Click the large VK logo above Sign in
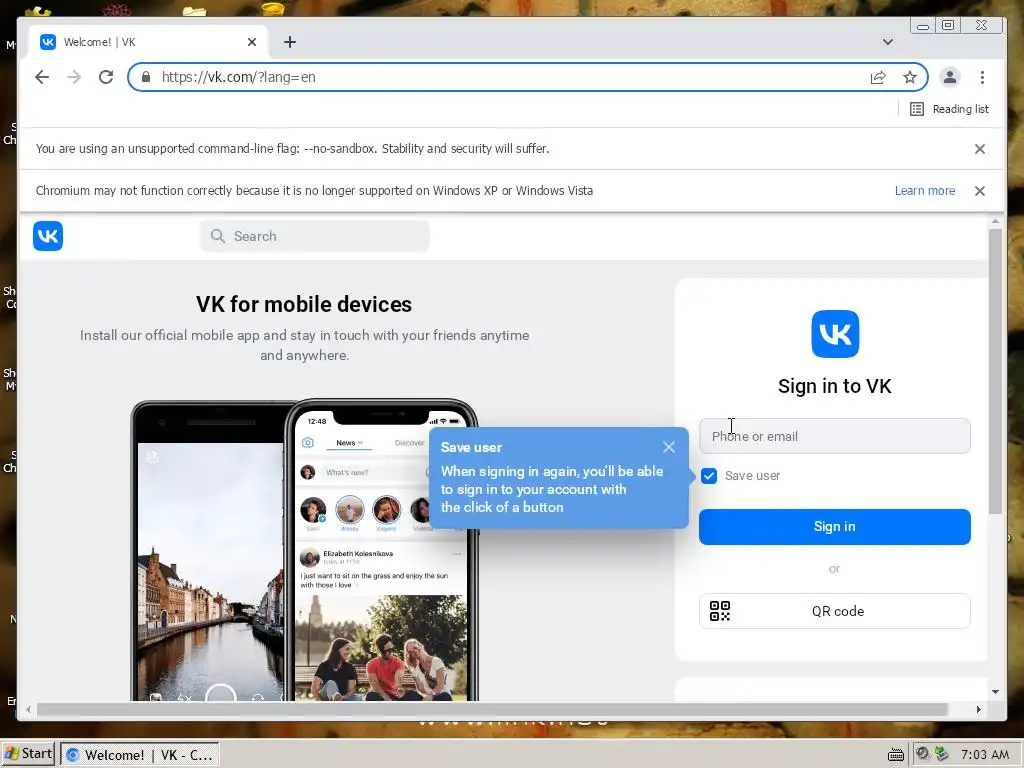Image resolution: width=1024 pixels, height=768 pixels. click(835, 334)
